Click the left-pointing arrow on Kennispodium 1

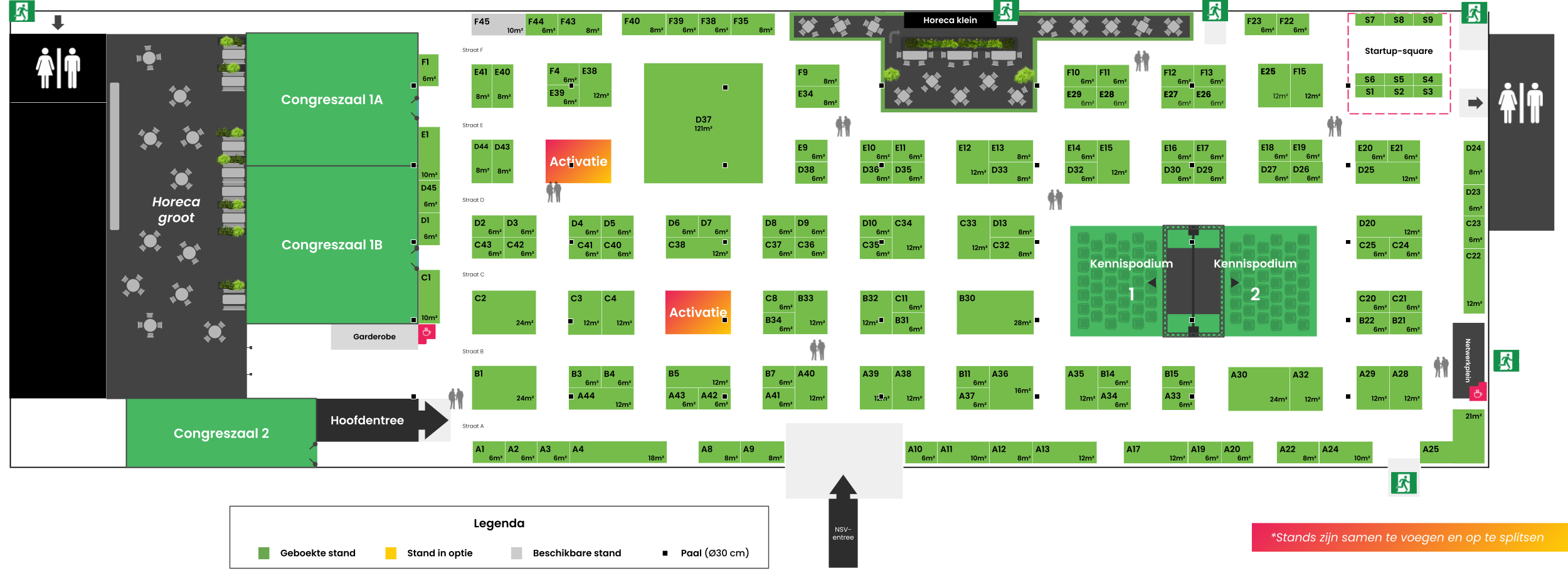click(x=1152, y=283)
